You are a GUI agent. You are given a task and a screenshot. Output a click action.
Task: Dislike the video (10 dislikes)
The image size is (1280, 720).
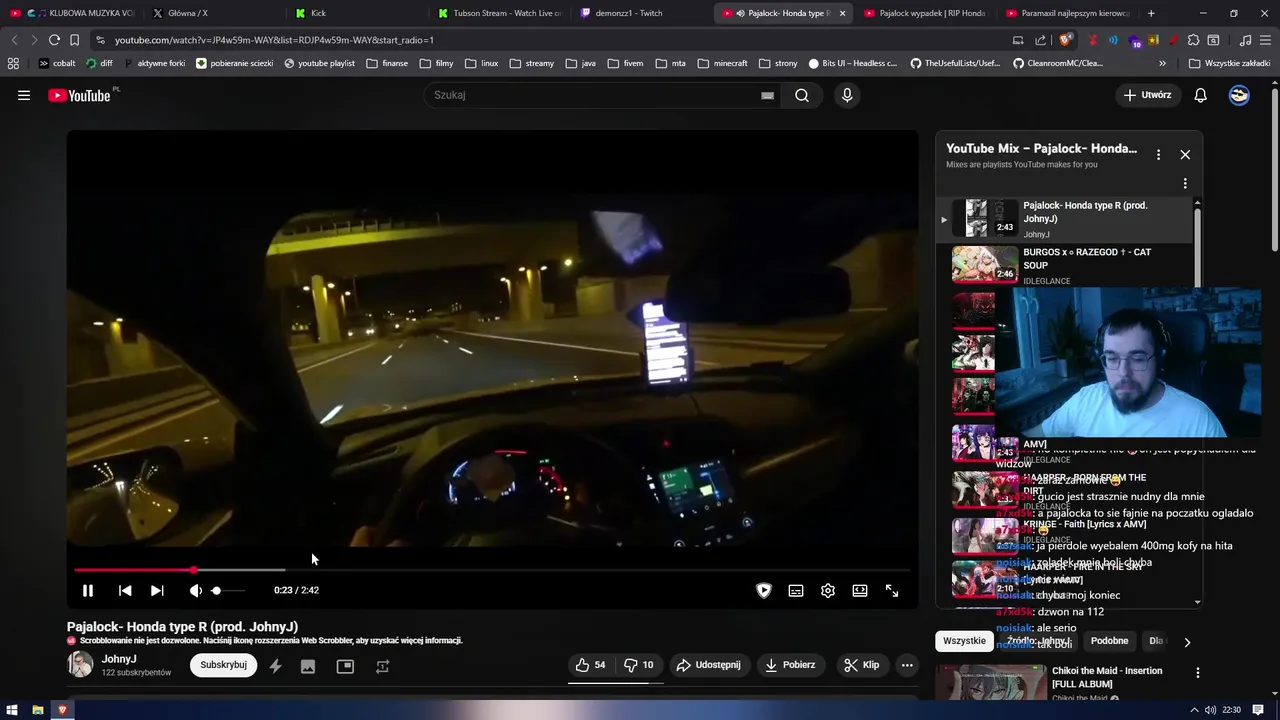639,665
